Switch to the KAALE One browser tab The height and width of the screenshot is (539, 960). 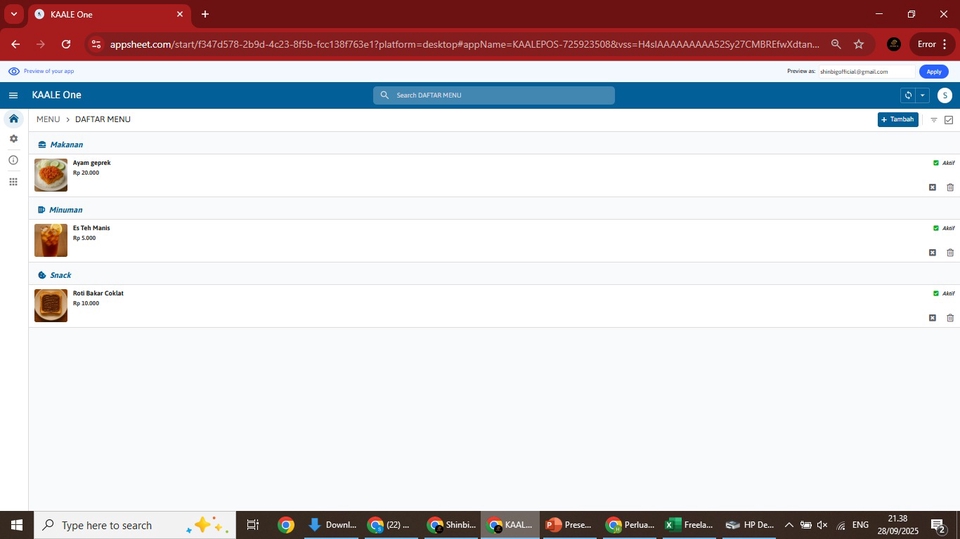pos(108,14)
